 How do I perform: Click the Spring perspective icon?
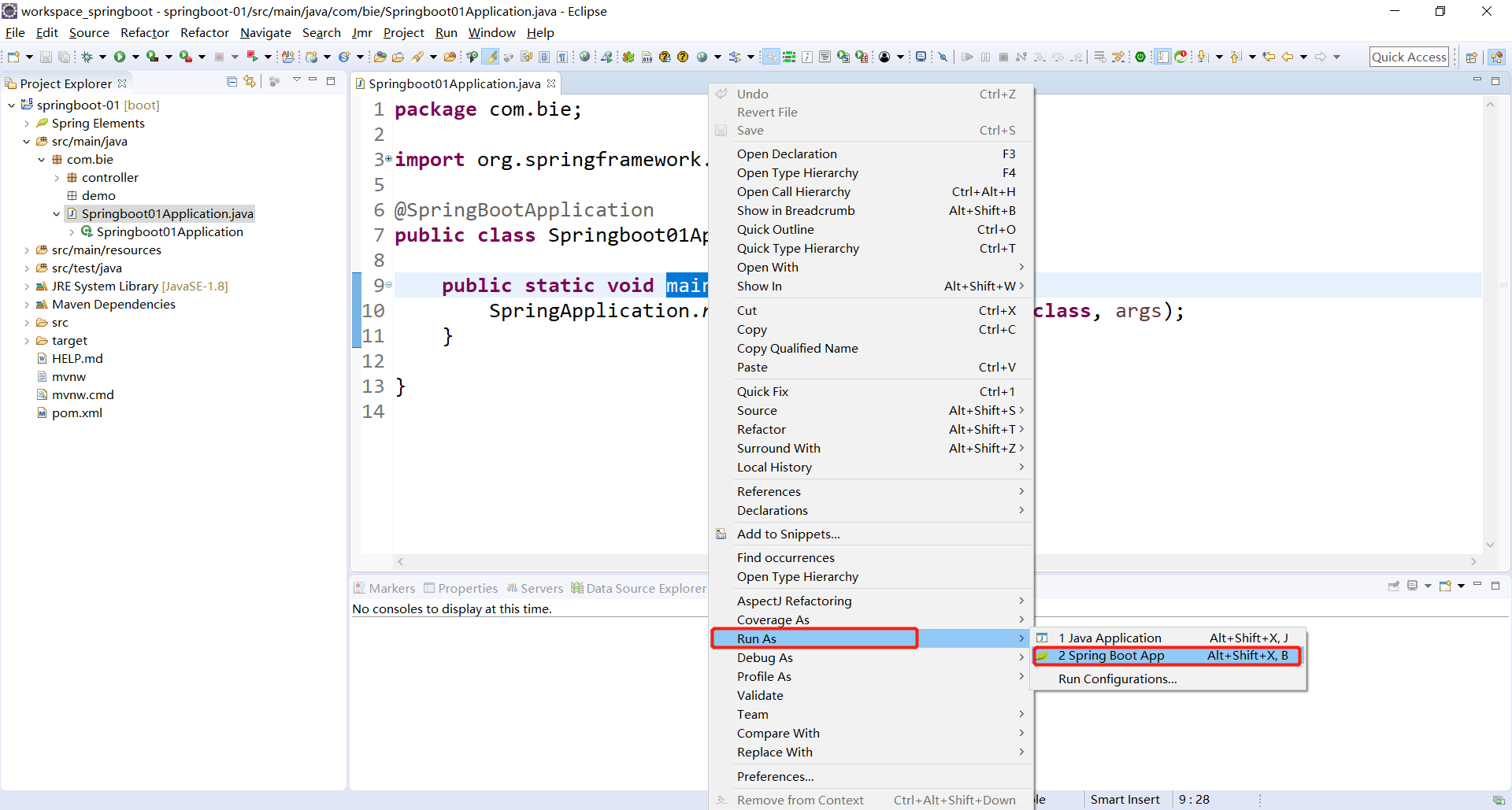pos(1497,57)
